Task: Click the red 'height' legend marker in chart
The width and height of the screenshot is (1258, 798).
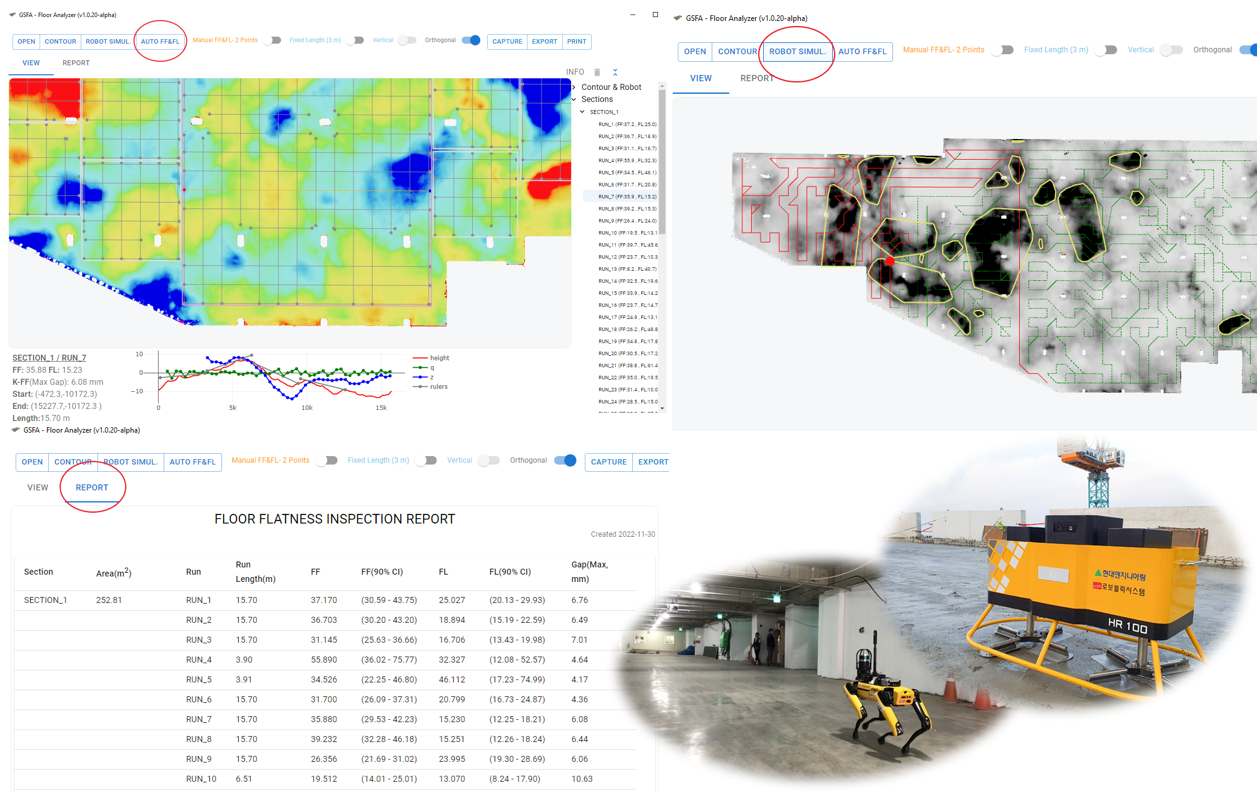Action: 420,358
